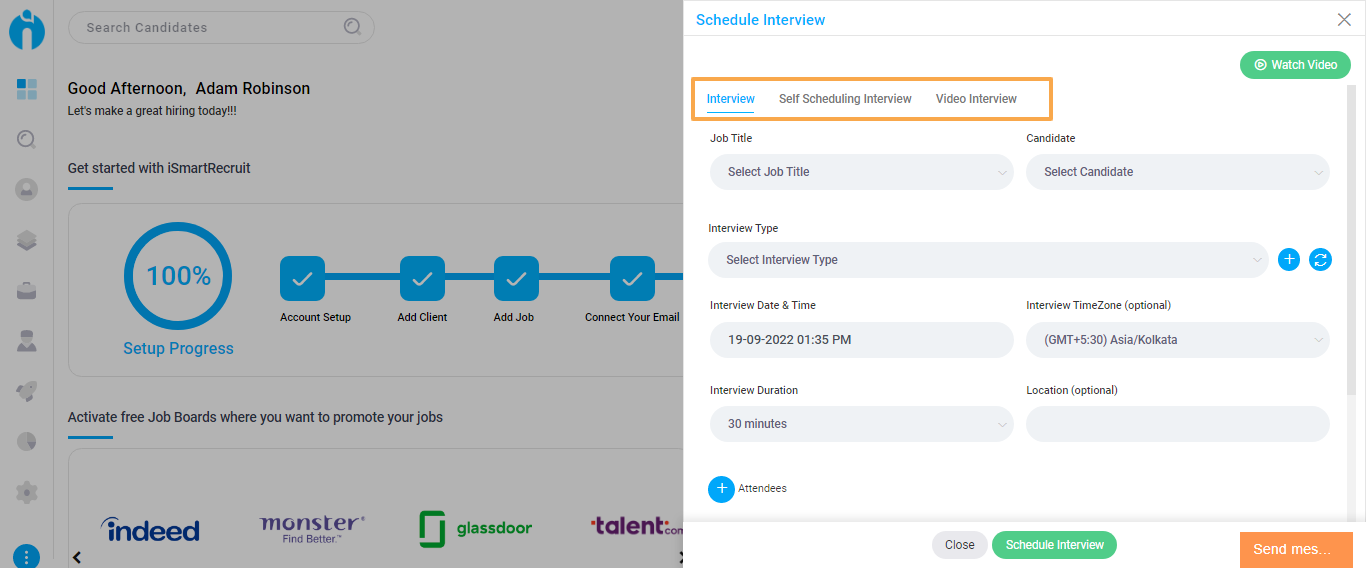Click the magnifier icon in Search Candidates
1366x568 pixels.
point(352,27)
